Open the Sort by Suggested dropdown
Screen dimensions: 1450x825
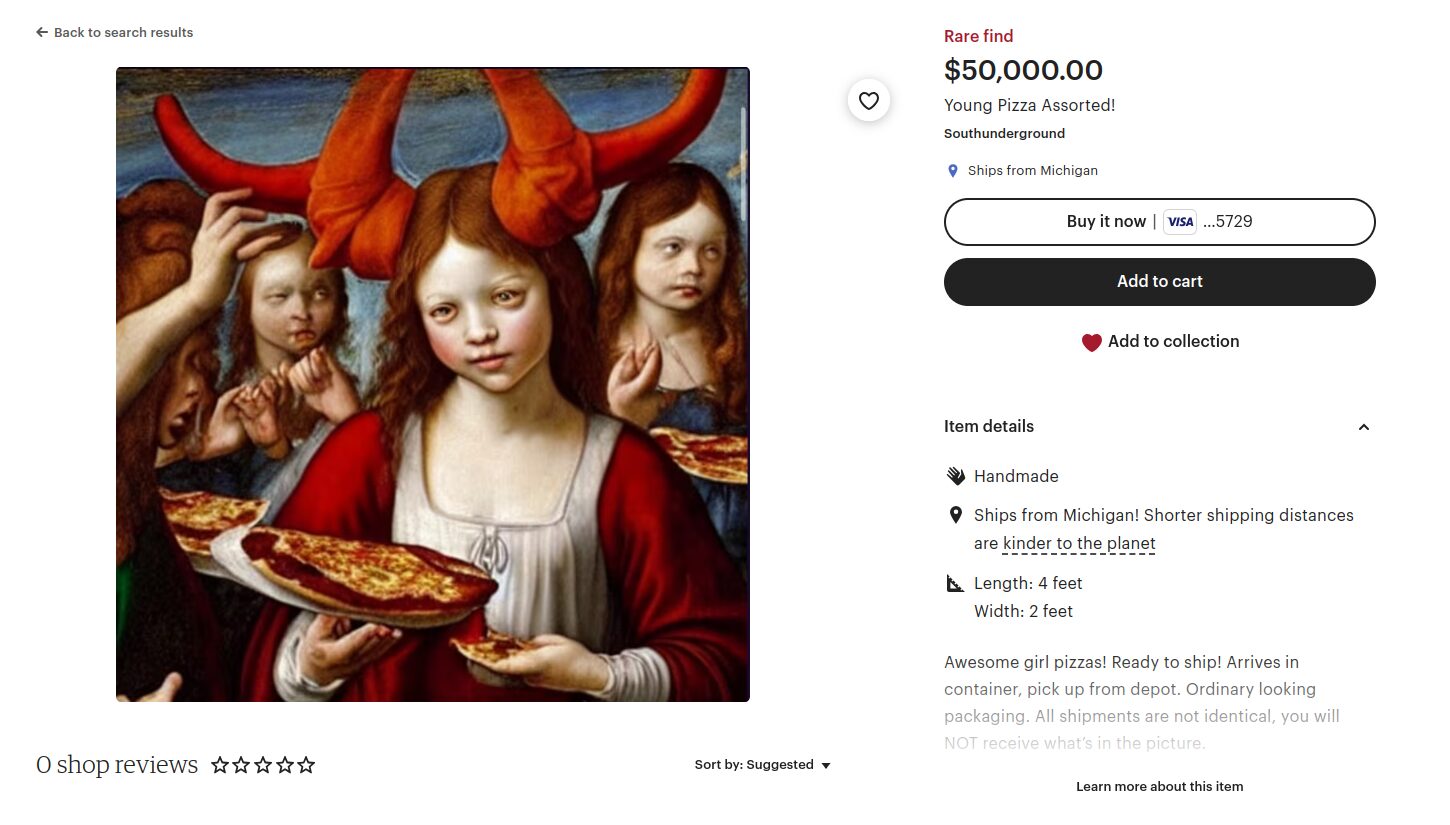763,765
